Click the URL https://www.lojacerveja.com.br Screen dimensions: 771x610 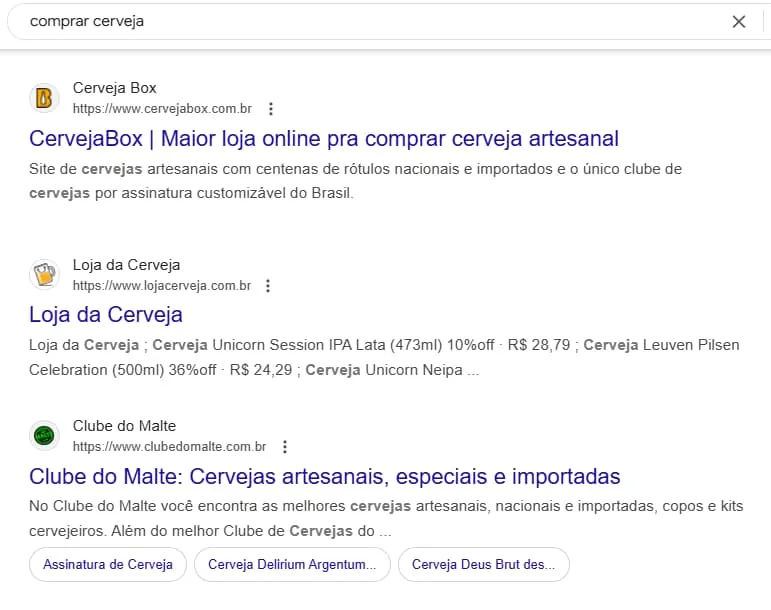pyautogui.click(x=162, y=286)
